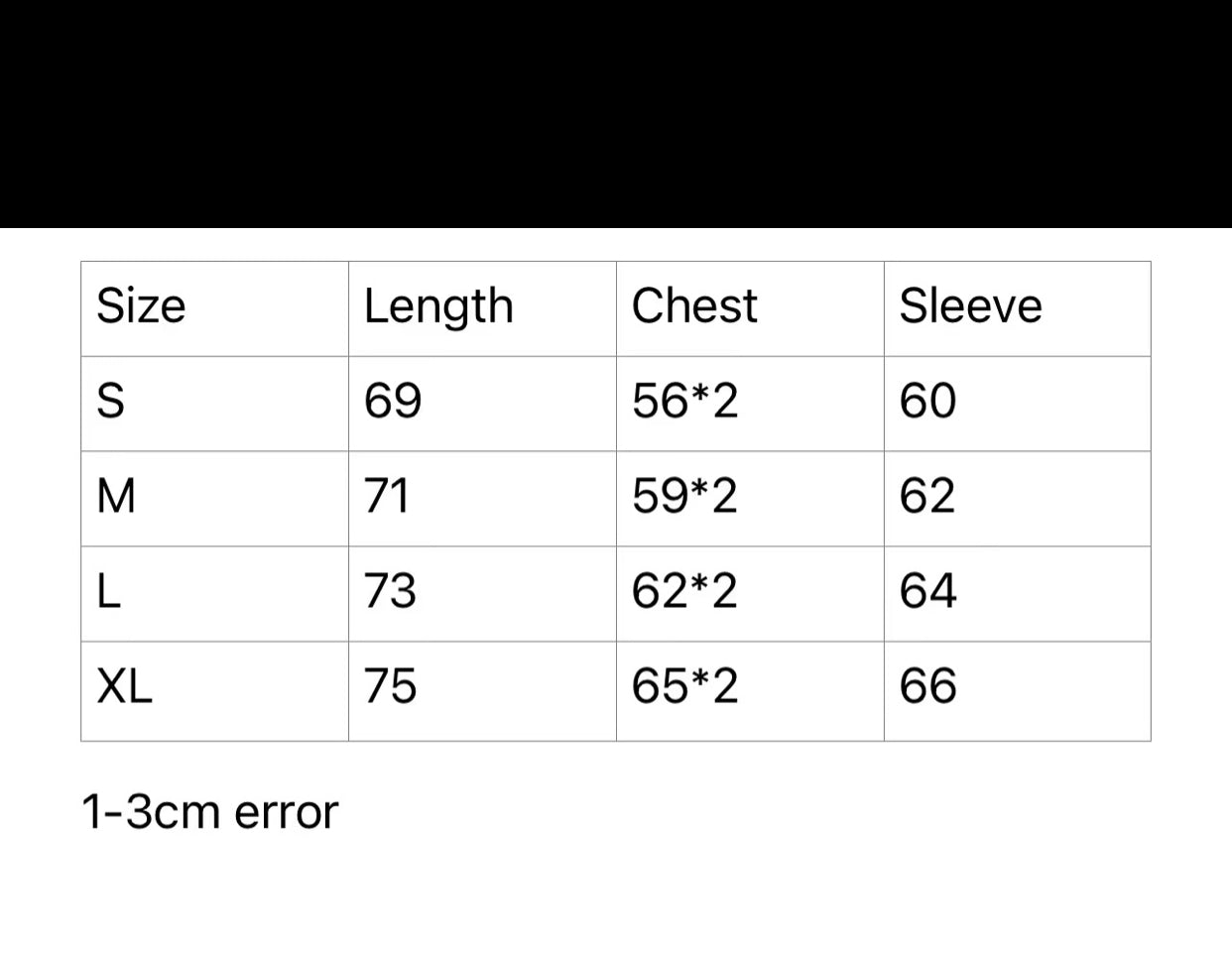Click the Size column header

[x=141, y=306]
